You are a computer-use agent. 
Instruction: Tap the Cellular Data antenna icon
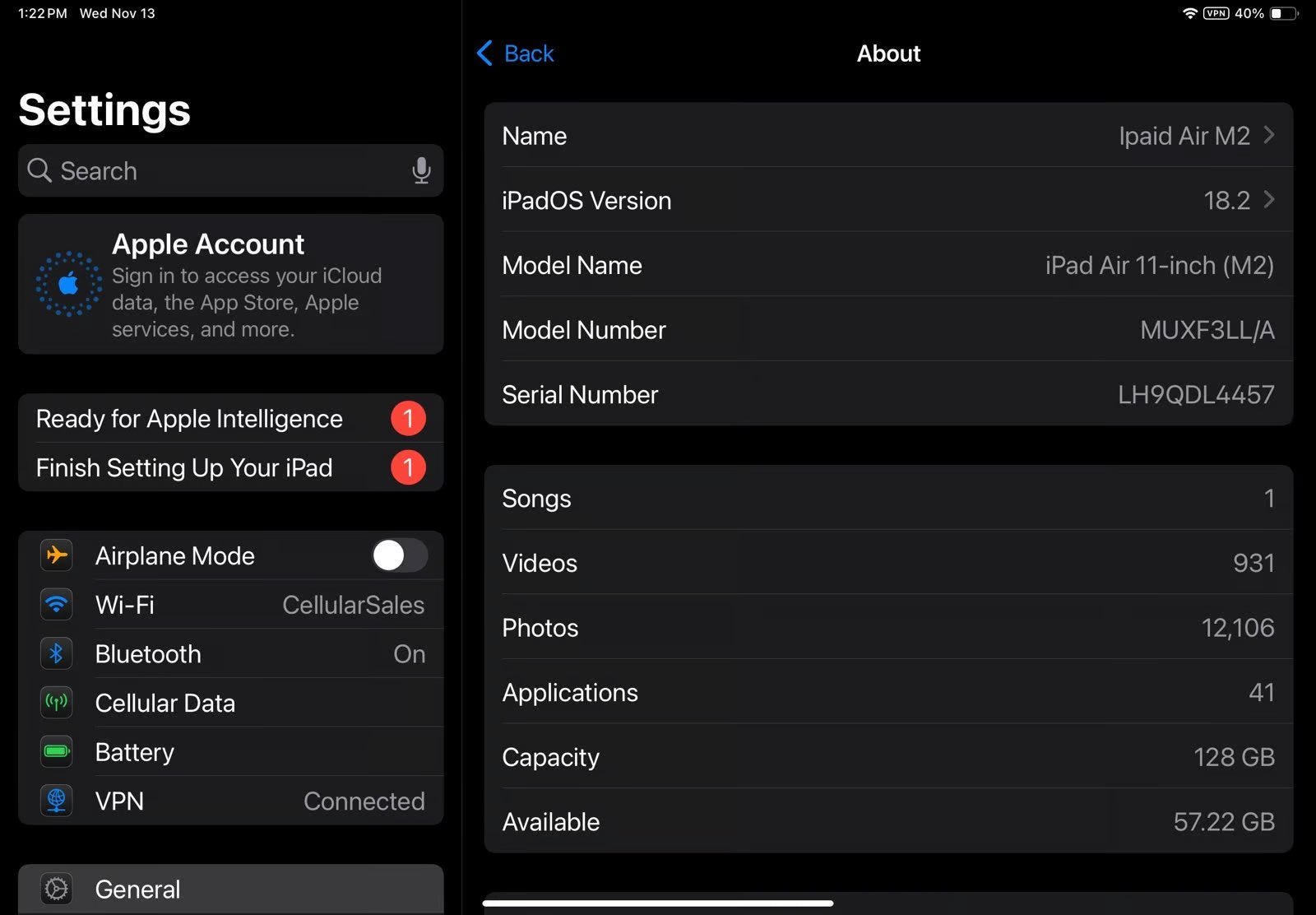tap(57, 703)
